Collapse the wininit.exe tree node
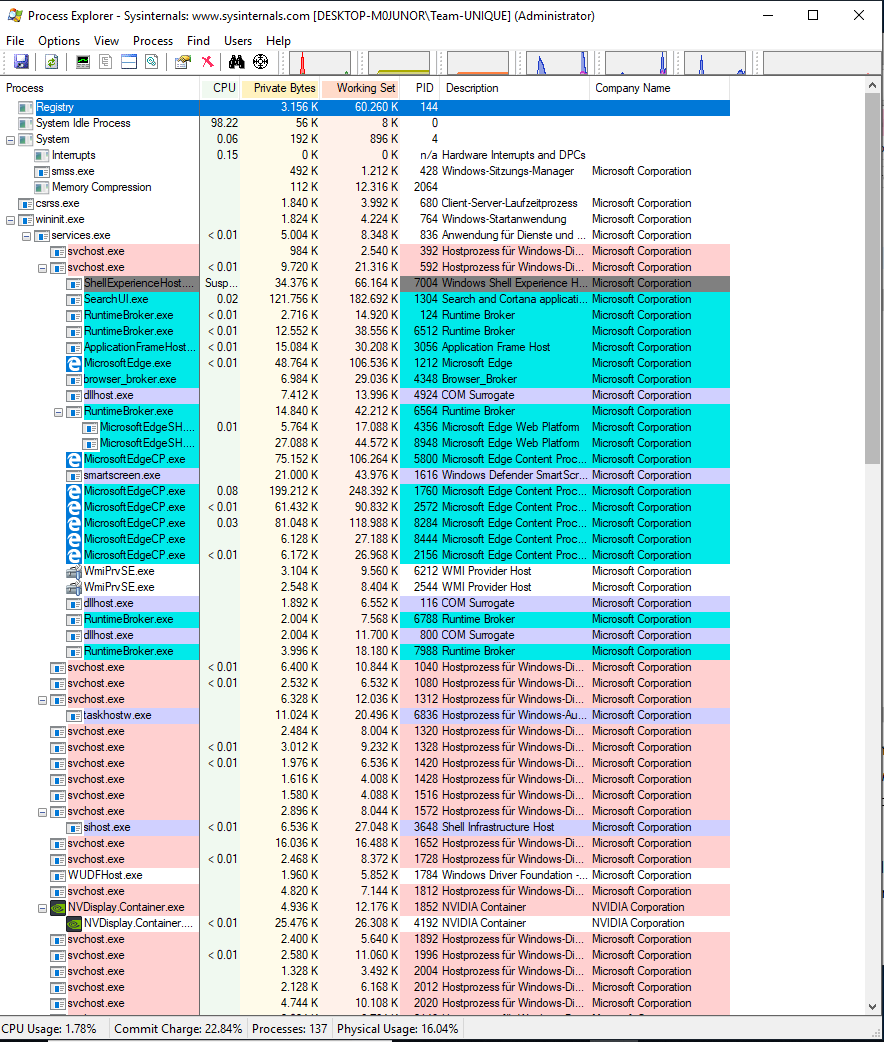884x1042 pixels. (x=11, y=219)
